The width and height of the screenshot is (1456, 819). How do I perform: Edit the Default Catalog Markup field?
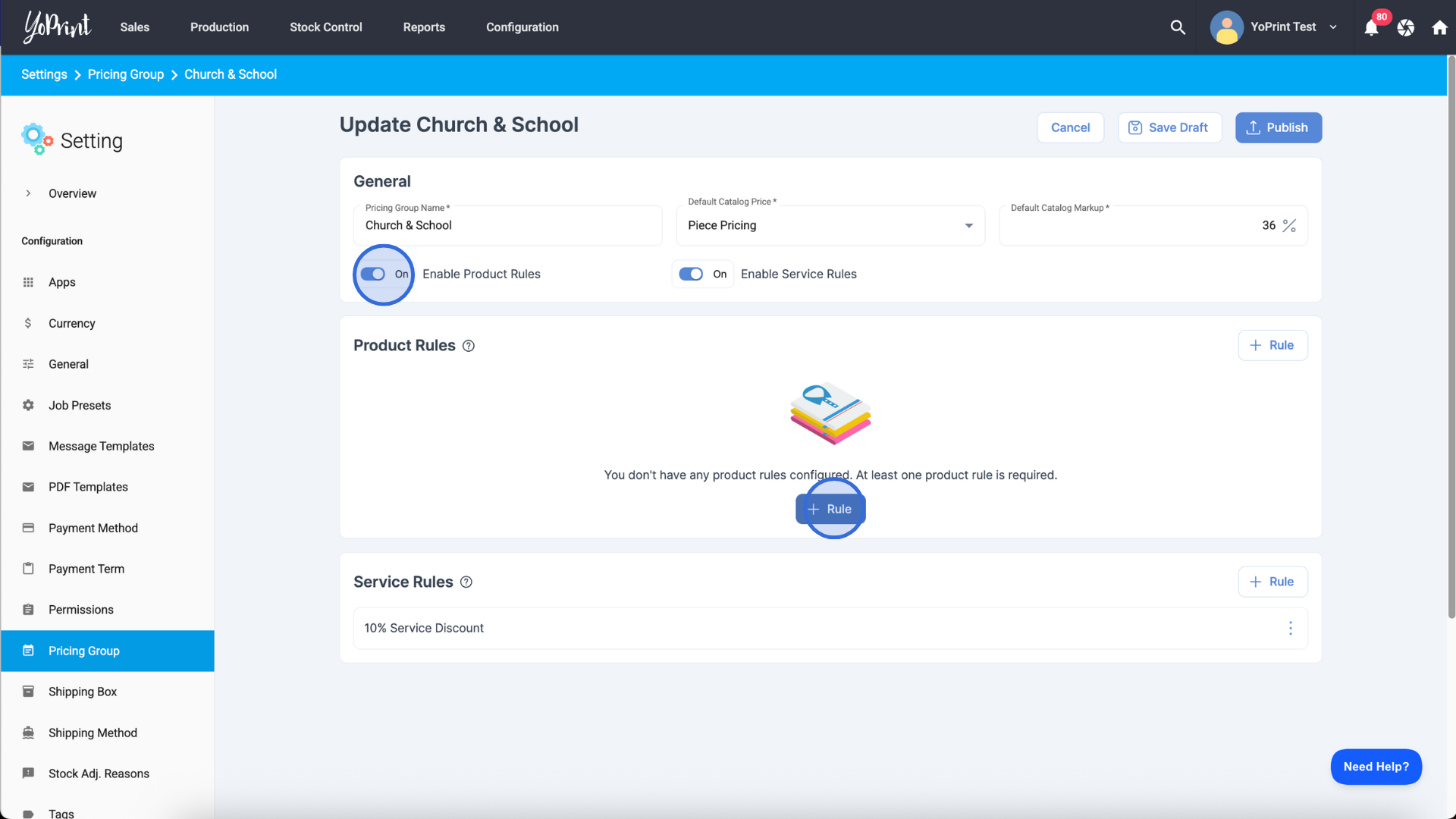1153,226
